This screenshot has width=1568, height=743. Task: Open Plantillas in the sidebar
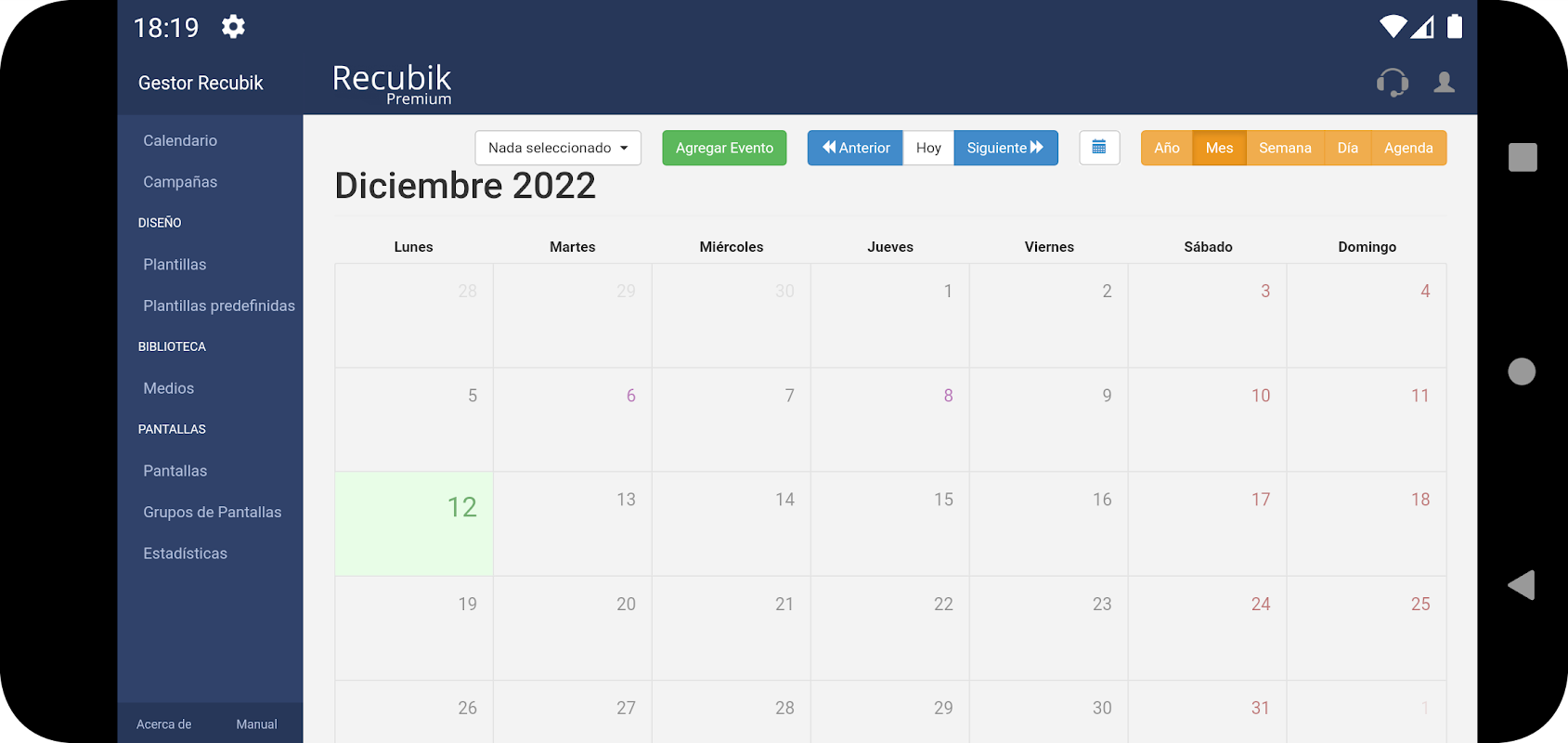[175, 265]
